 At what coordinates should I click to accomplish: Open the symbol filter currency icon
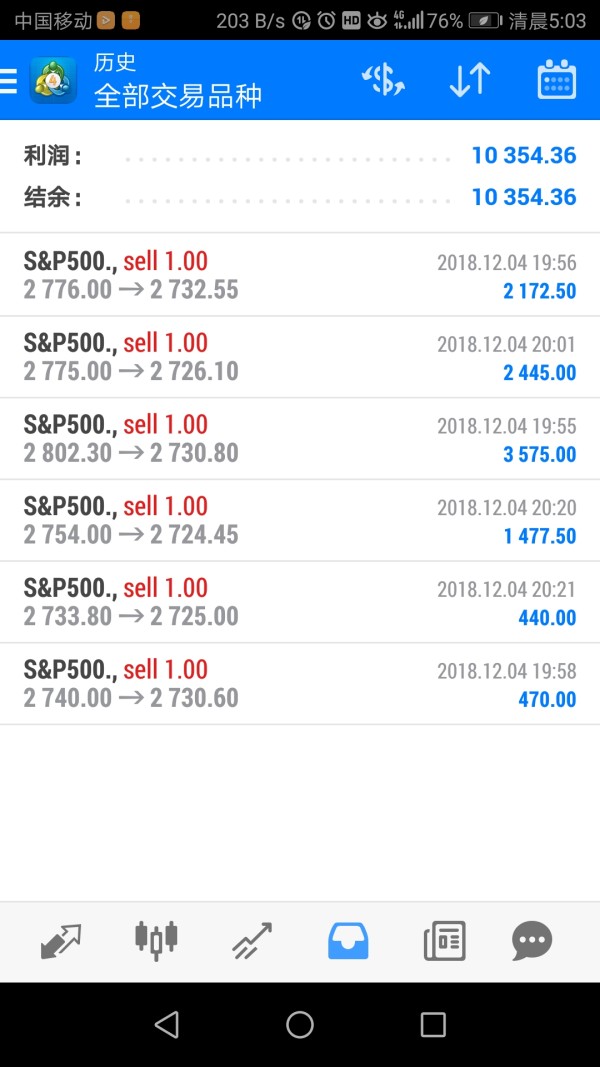click(383, 80)
